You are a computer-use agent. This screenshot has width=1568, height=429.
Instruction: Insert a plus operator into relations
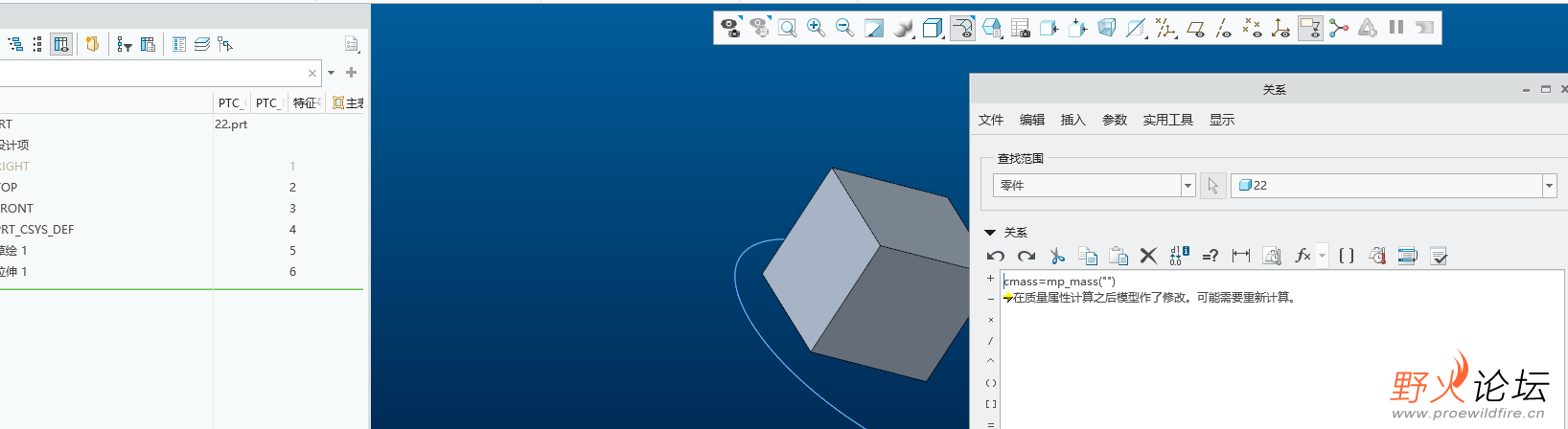click(991, 279)
